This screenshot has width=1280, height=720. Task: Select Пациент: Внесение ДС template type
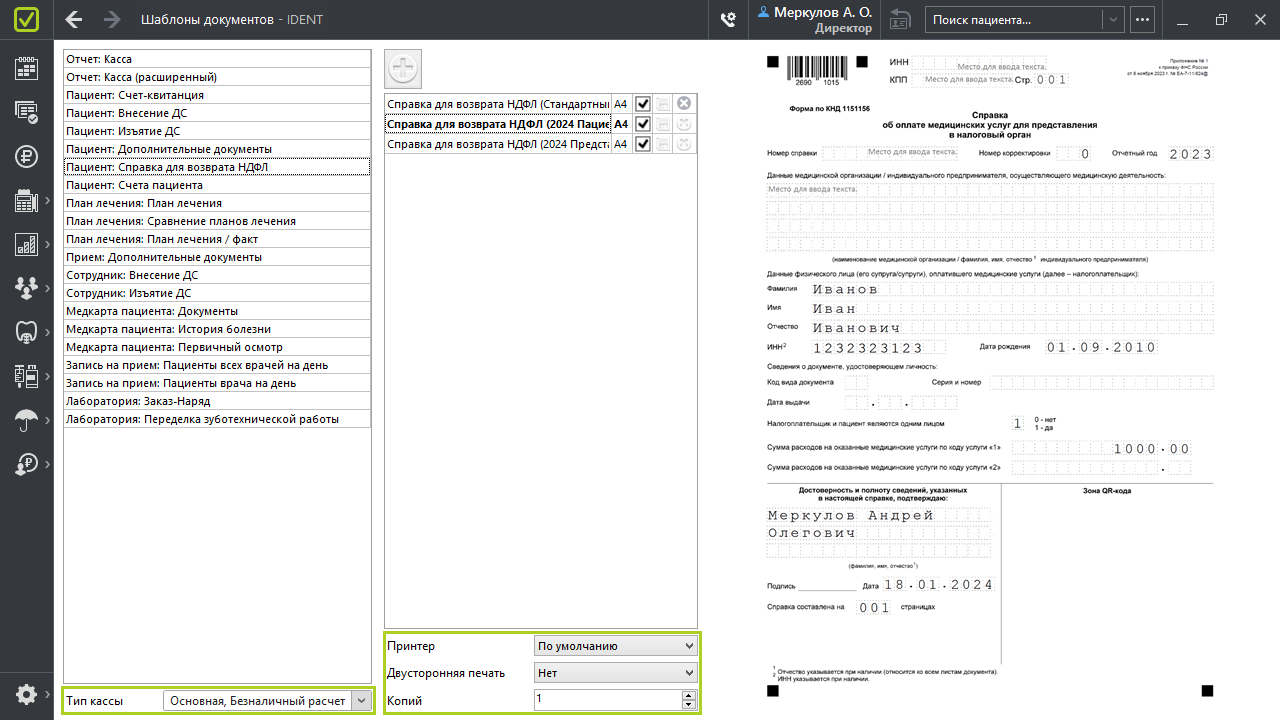[x=217, y=113]
